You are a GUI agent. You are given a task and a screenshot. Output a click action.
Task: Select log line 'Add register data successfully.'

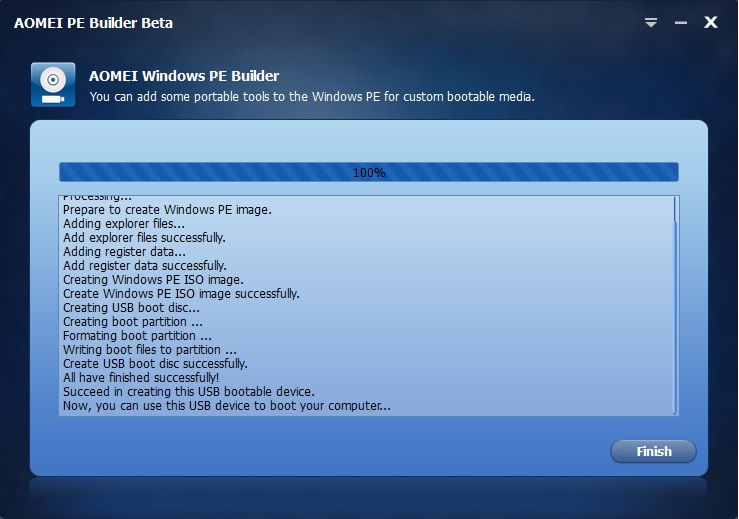coord(145,266)
